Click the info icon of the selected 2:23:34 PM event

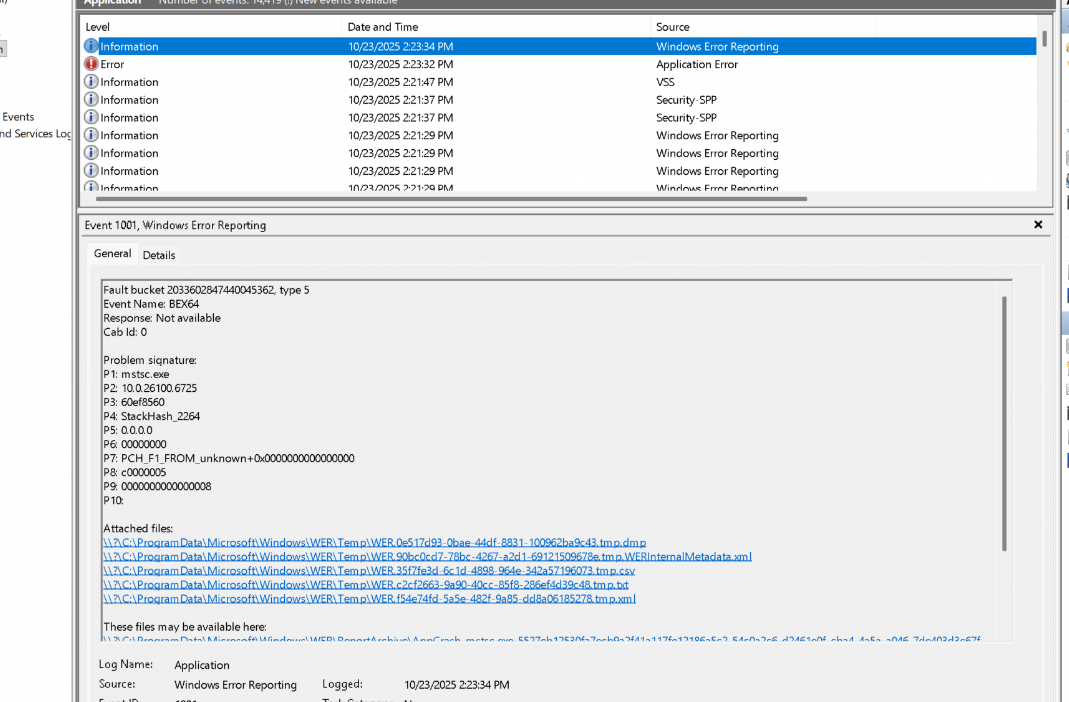[x=91, y=46]
